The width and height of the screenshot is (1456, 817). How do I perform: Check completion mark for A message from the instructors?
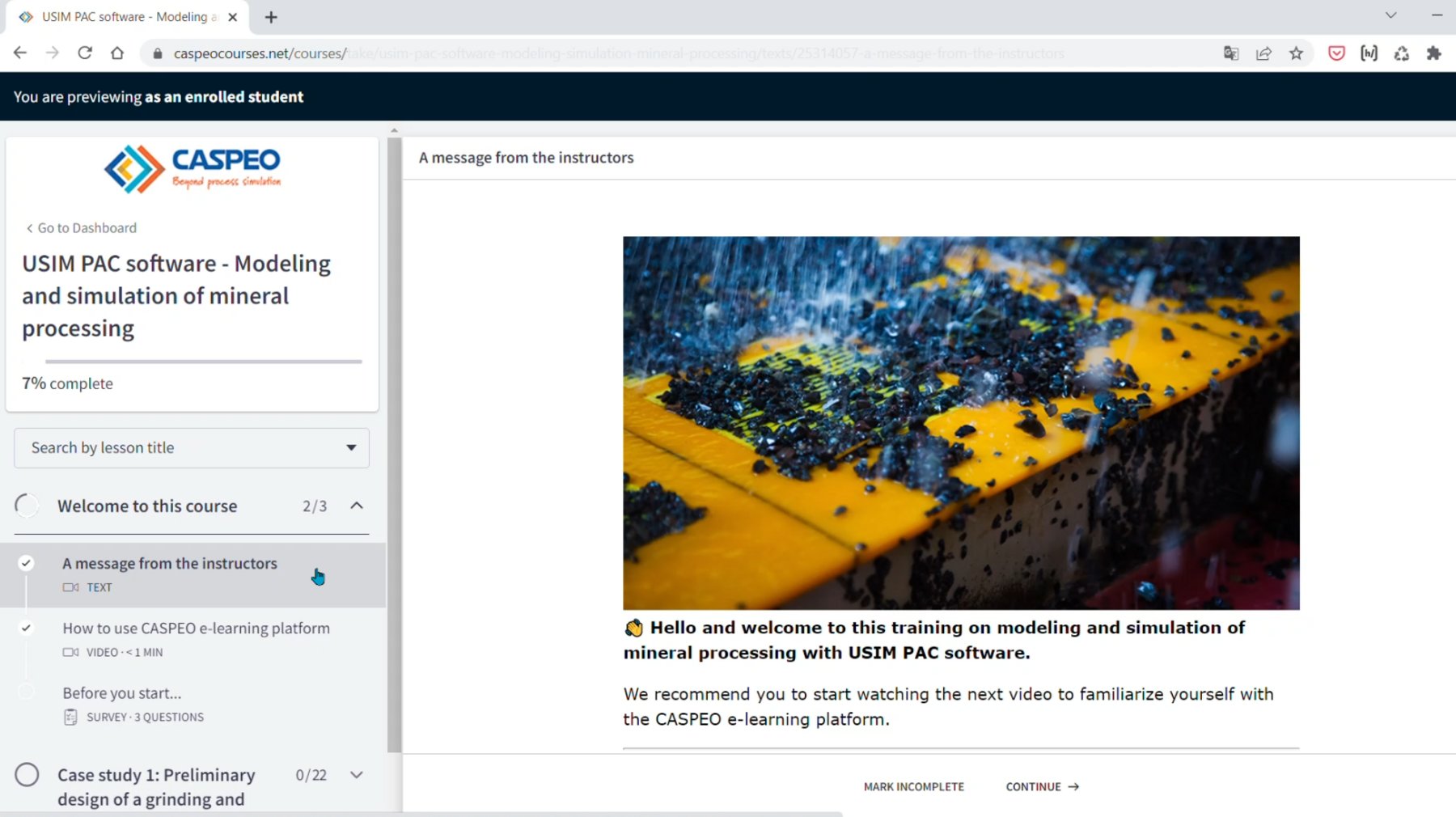click(x=27, y=564)
